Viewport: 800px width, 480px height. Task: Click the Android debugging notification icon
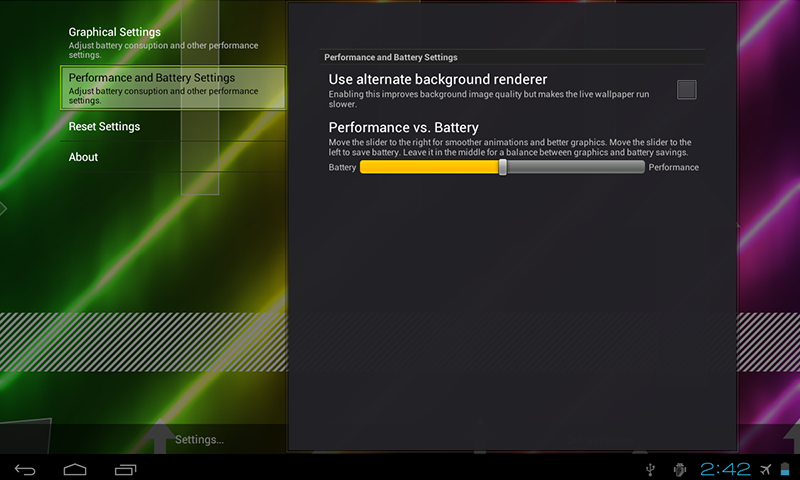[x=679, y=469]
